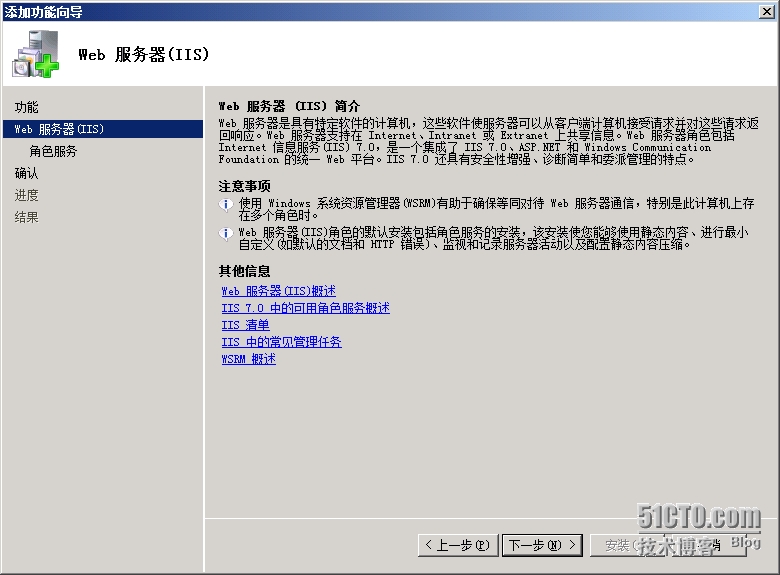Click the 其他信息 heading
780x575 pixels.
click(244, 271)
